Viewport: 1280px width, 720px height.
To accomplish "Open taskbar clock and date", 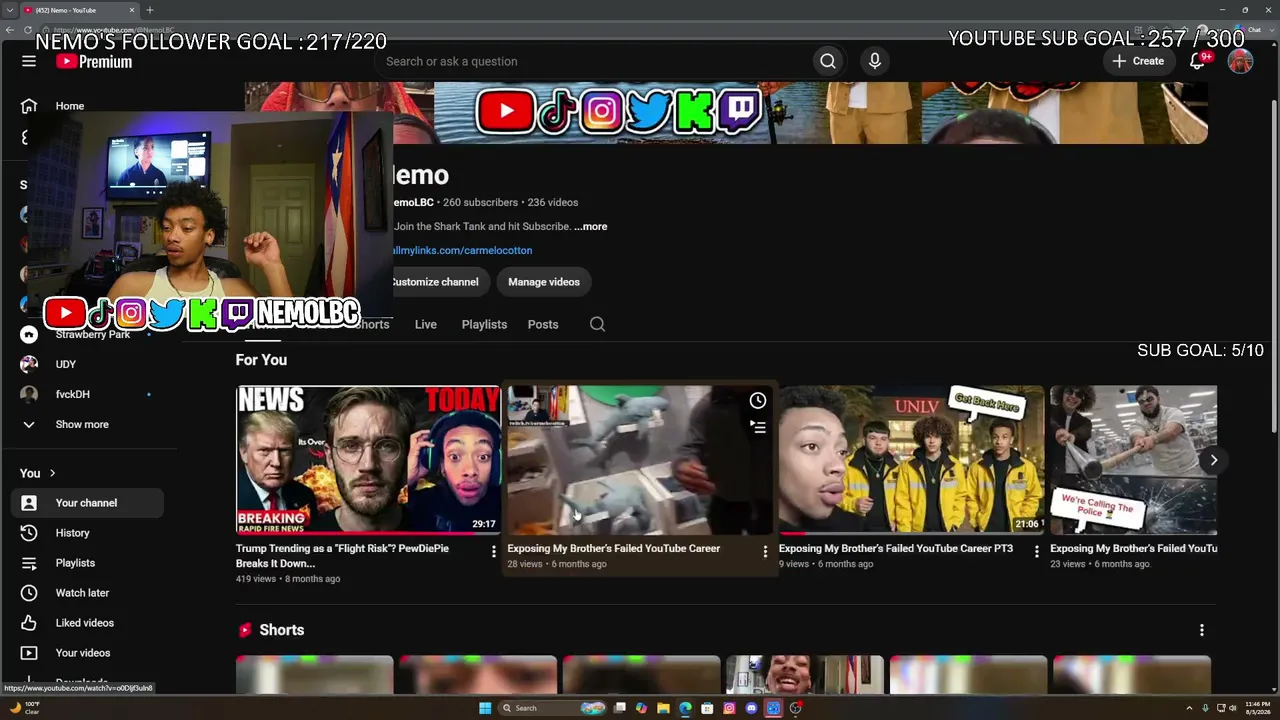I will pos(1258,708).
